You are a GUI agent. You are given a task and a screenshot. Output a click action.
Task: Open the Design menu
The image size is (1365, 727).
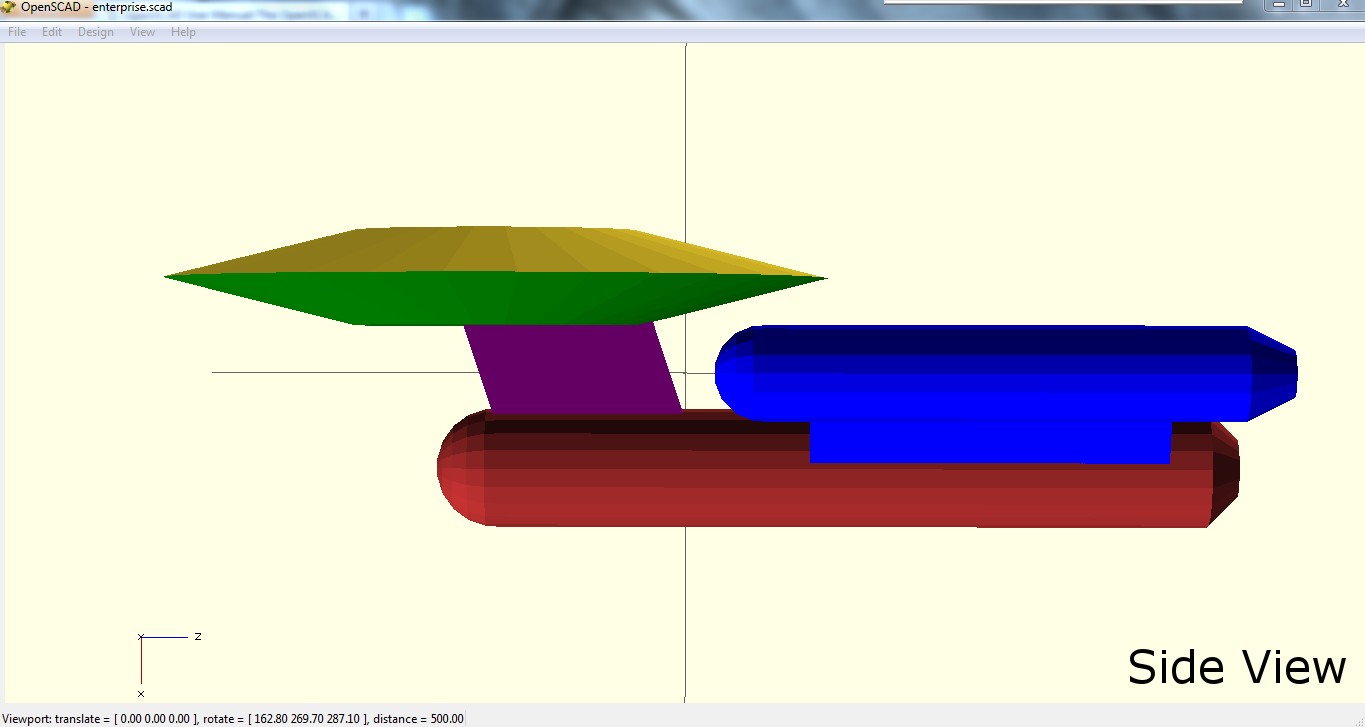(95, 31)
